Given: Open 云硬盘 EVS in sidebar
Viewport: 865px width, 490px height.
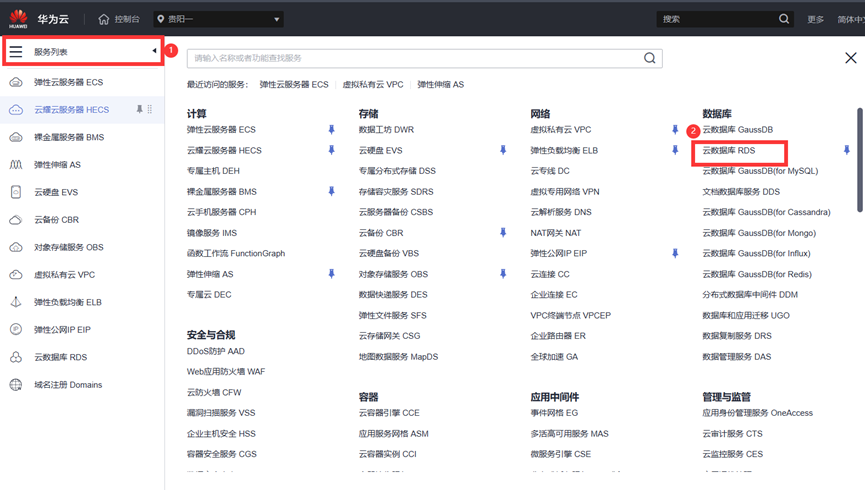Looking at the screenshot, I should (x=56, y=193).
